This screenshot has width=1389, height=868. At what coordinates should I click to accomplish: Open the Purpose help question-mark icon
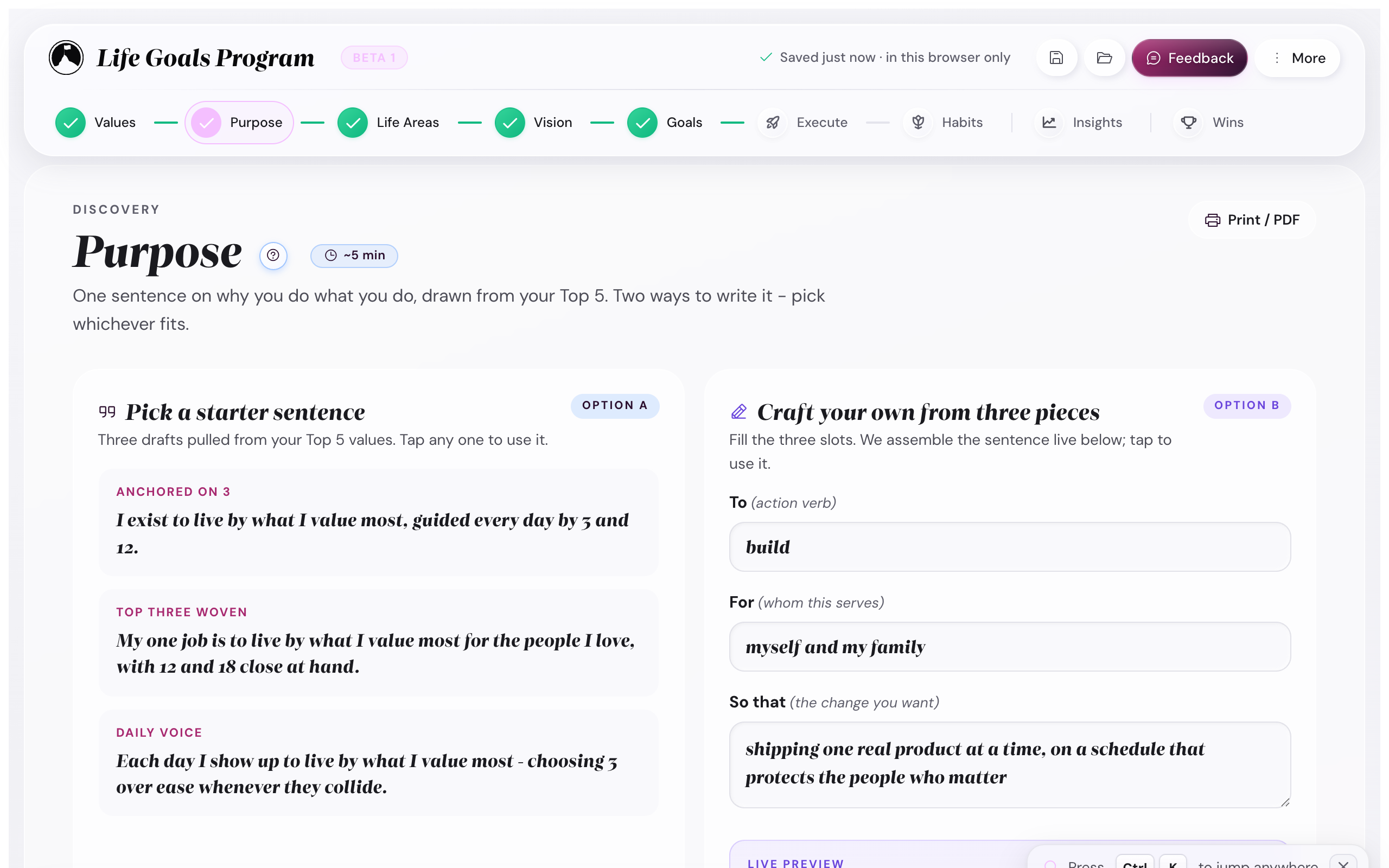[x=273, y=256]
